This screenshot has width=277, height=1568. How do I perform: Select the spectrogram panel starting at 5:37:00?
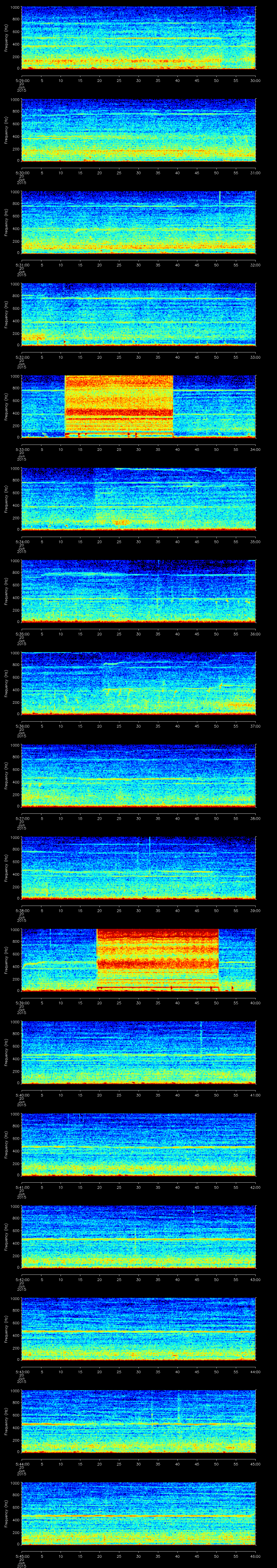point(138,776)
